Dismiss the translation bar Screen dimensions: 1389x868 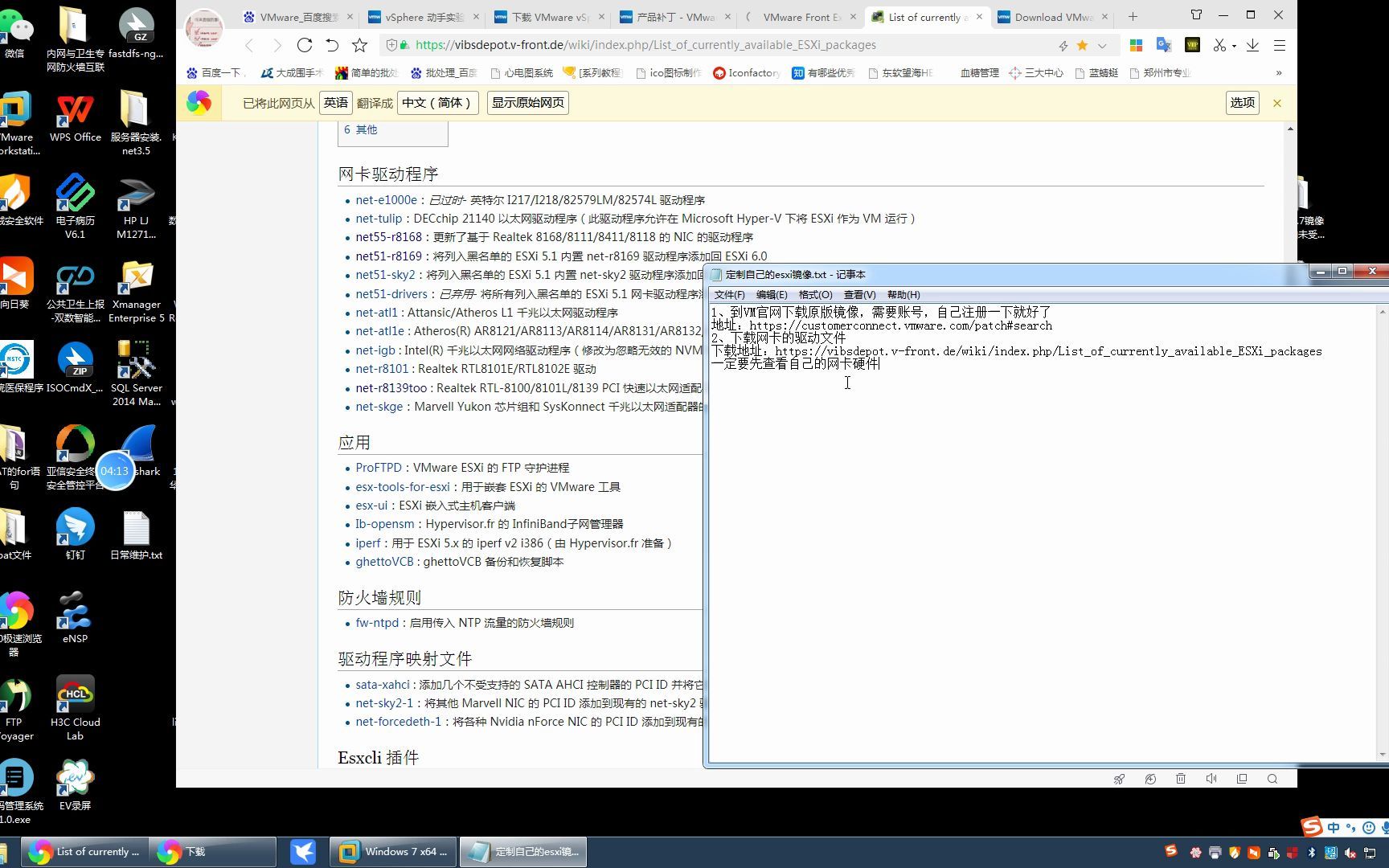click(x=1276, y=103)
